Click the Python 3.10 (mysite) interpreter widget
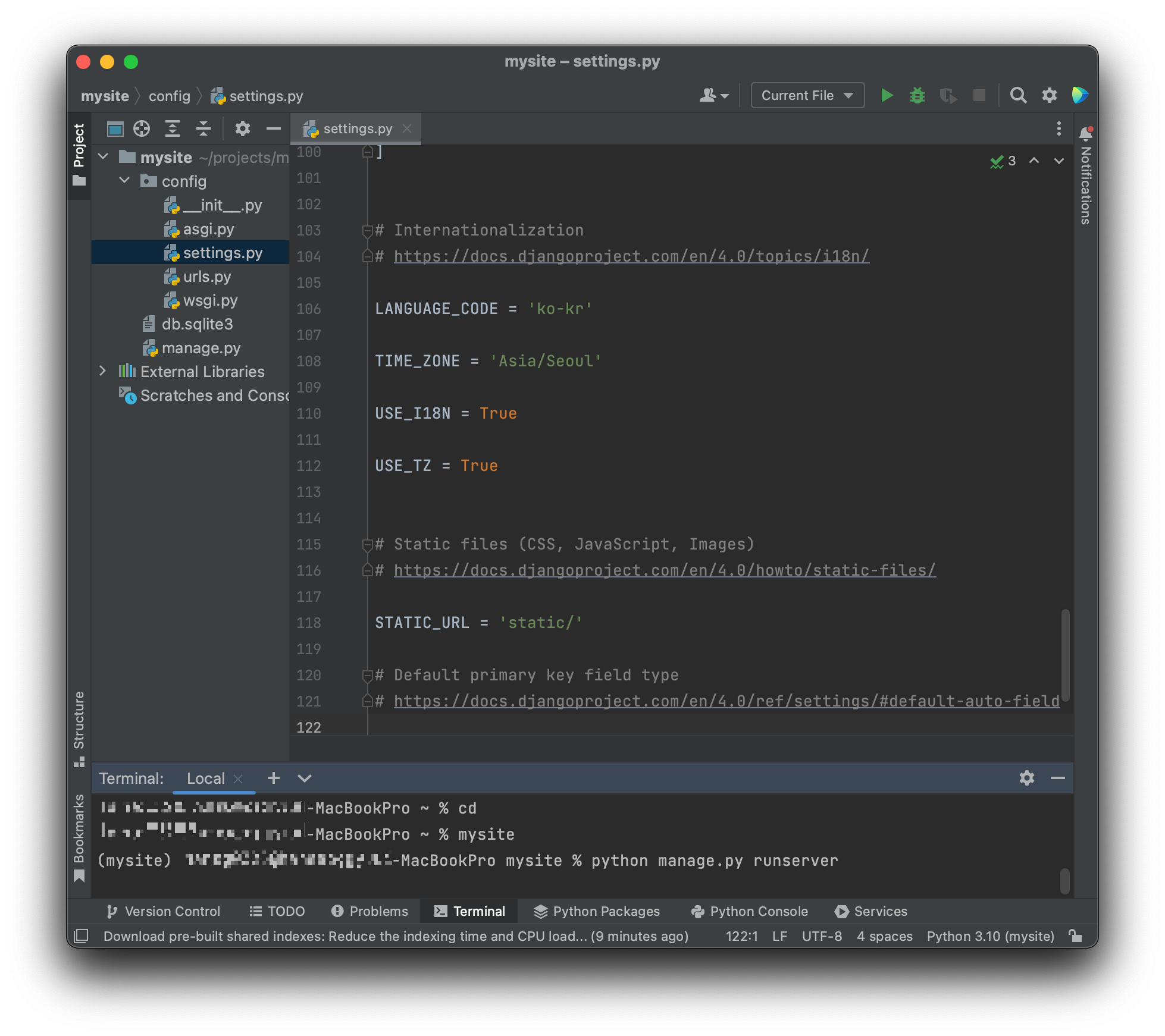This screenshot has height=1036, width=1165. pos(990,936)
